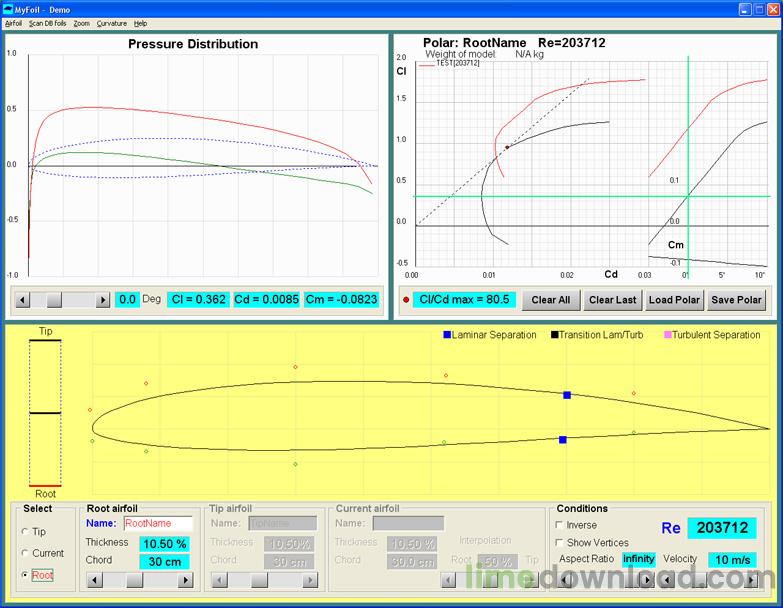Choose the Current radio option
Viewport: 783px width, 608px height.
(25, 553)
